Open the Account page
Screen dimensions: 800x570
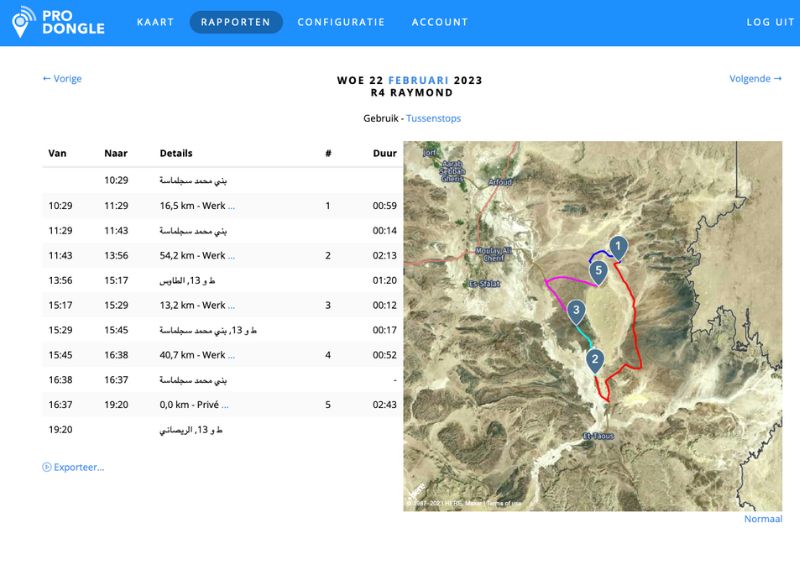pyautogui.click(x=439, y=22)
